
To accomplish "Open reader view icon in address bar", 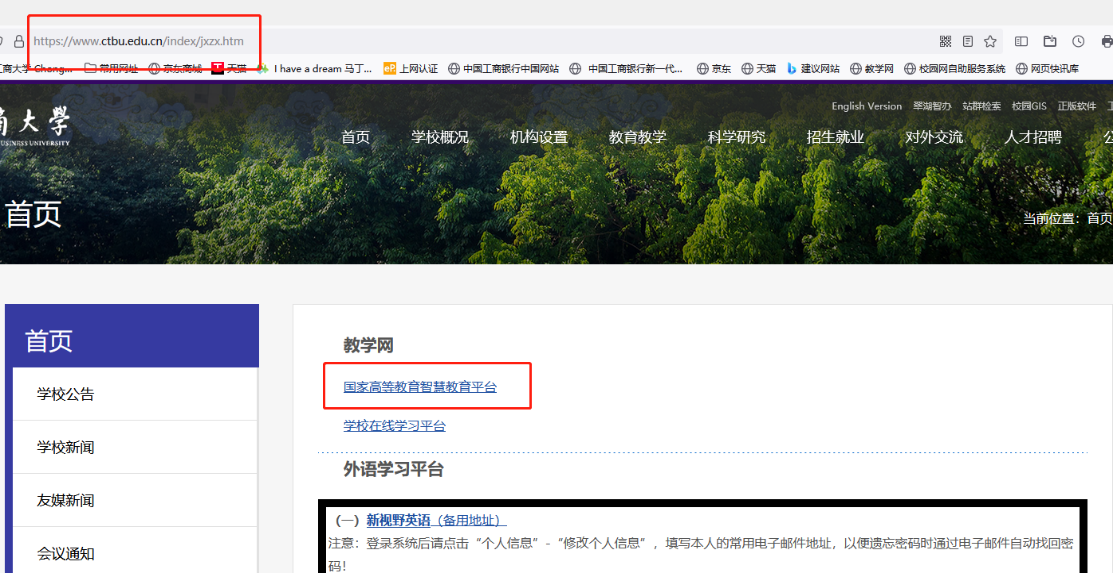I will tap(967, 41).
